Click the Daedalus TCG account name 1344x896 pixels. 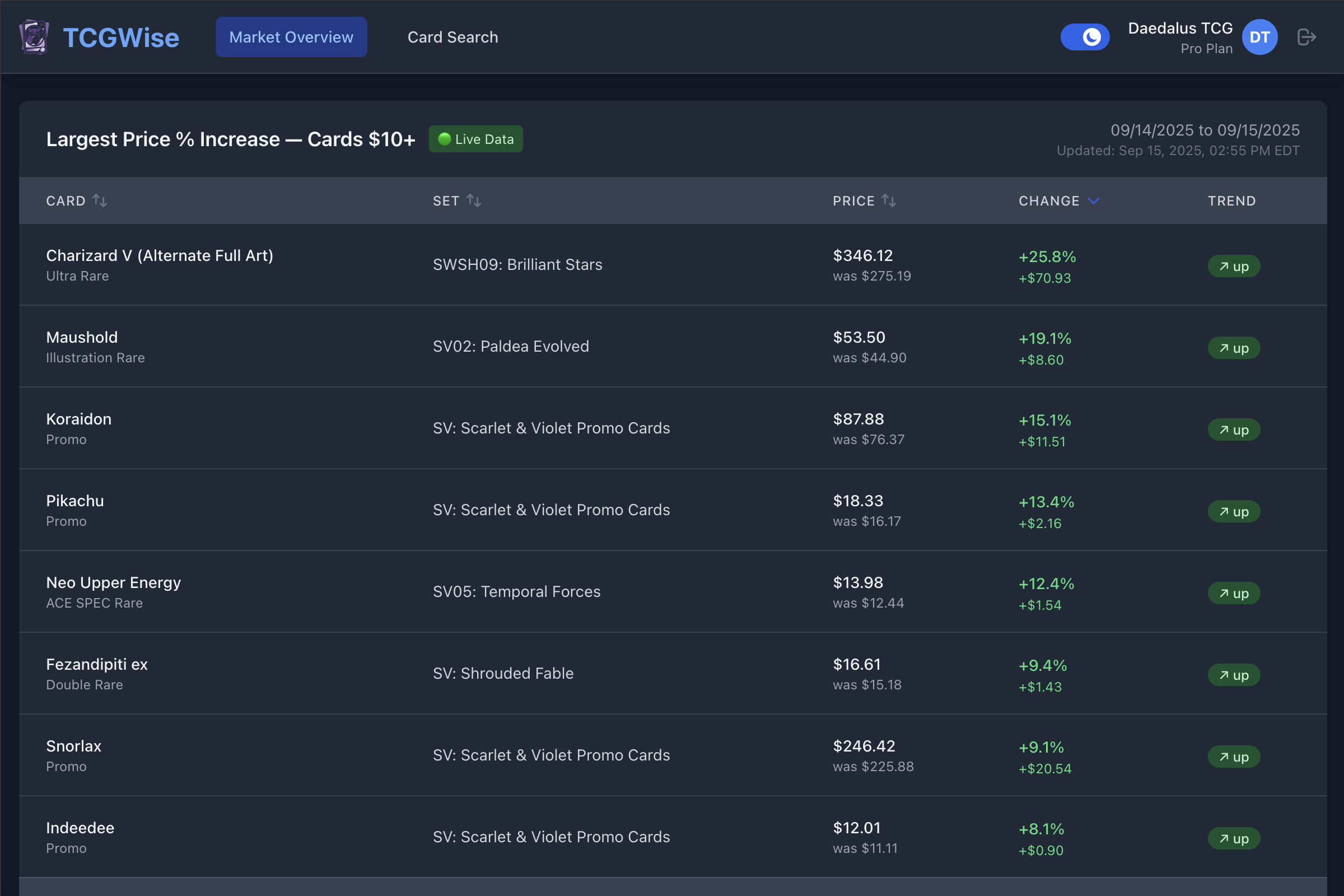[x=1179, y=27]
